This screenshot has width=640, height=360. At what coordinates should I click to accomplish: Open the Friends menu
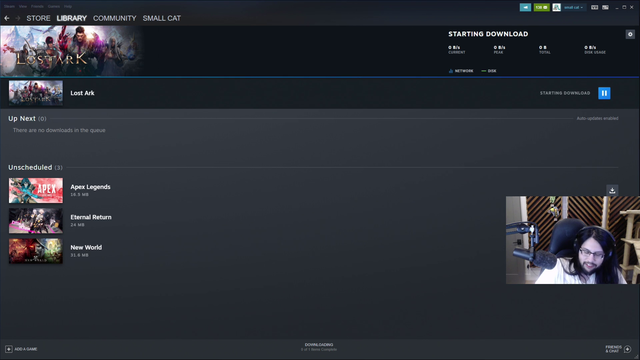(37, 7)
